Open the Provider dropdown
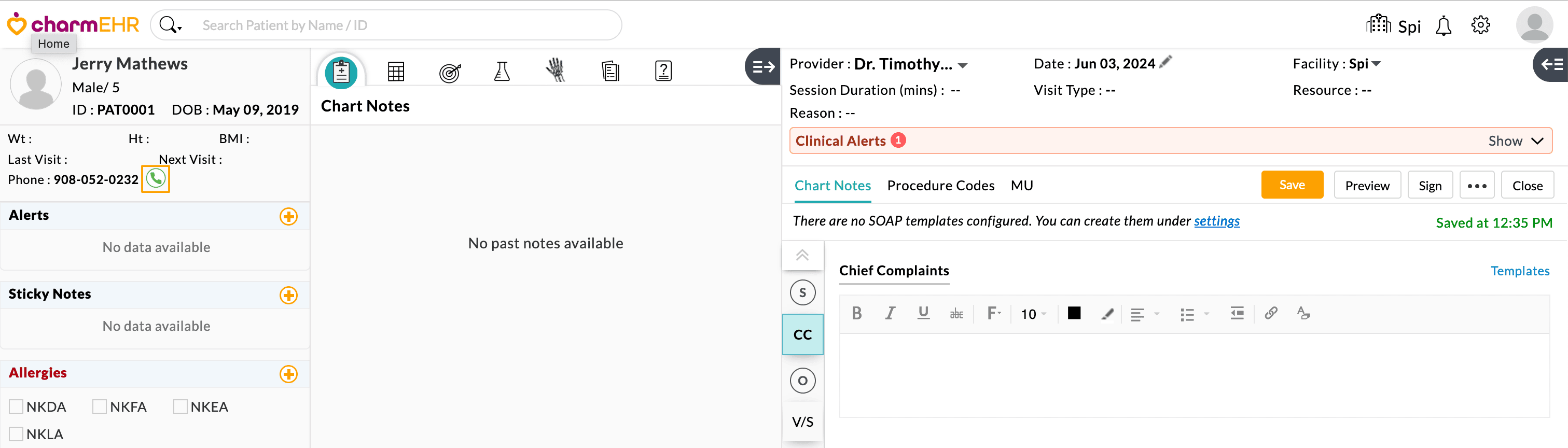Image resolution: width=1568 pixels, height=448 pixels. 963,65
